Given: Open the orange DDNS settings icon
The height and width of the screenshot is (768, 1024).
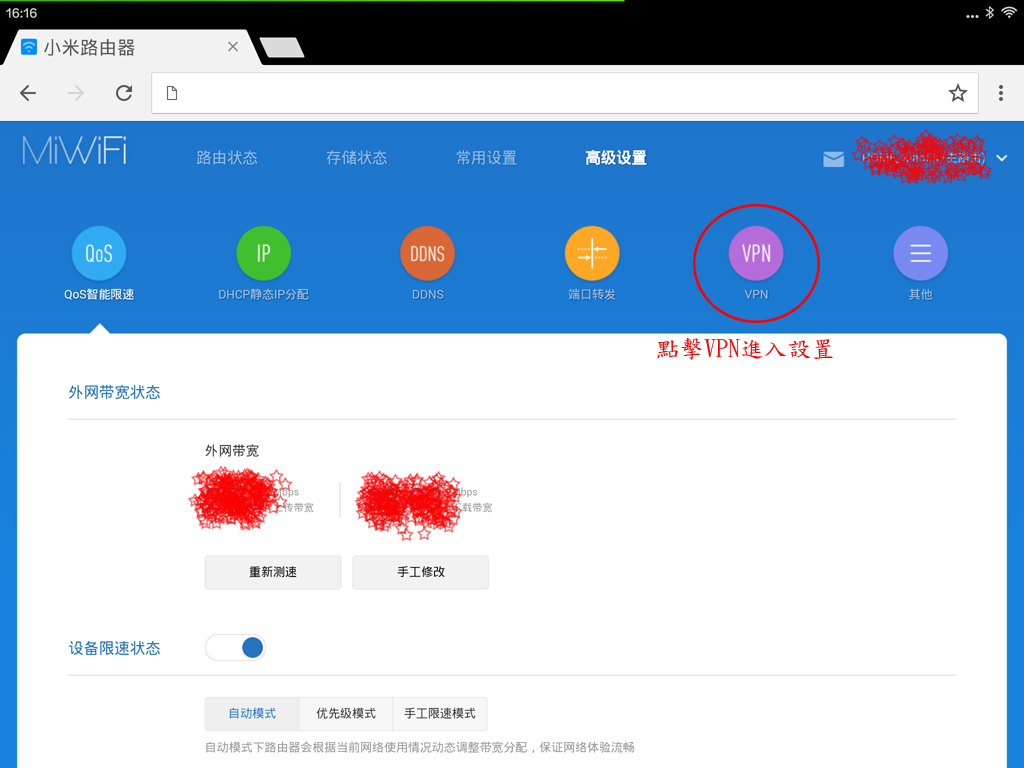Looking at the screenshot, I should (428, 253).
